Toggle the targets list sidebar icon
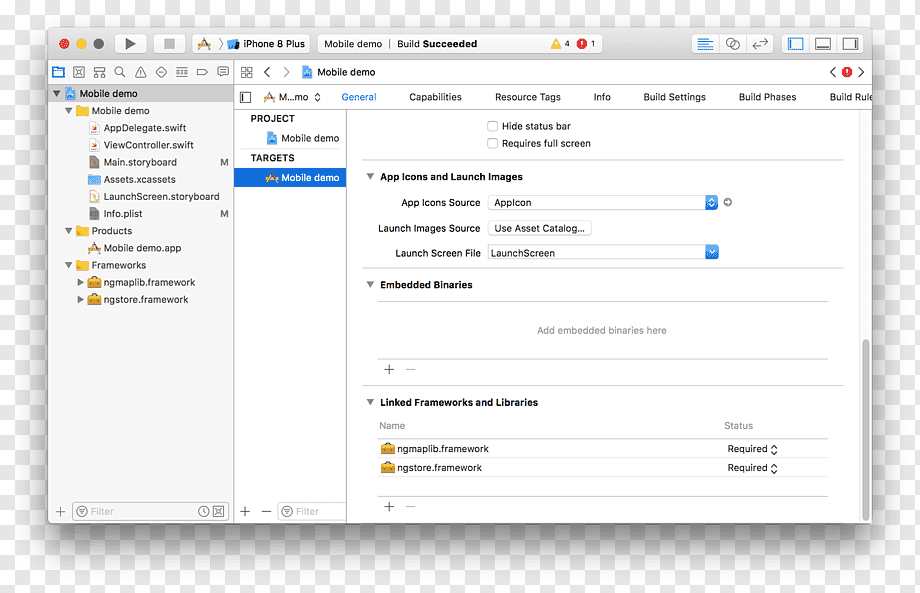920x593 pixels. 246,97
